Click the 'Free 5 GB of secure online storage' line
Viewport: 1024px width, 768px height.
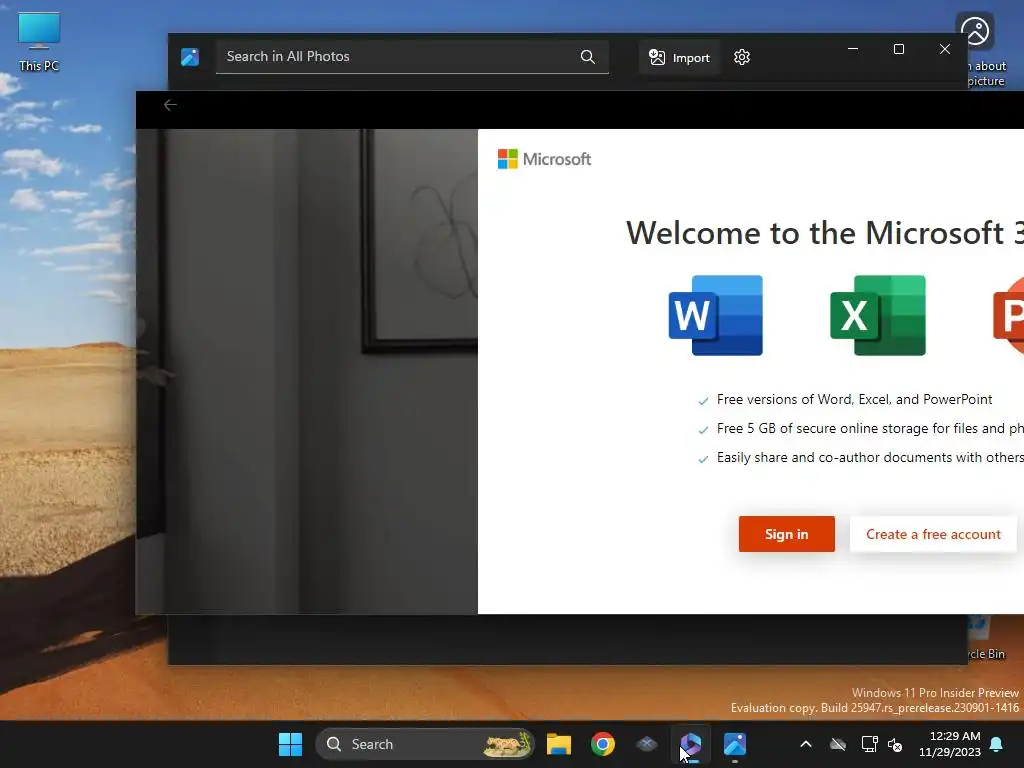[870, 428]
